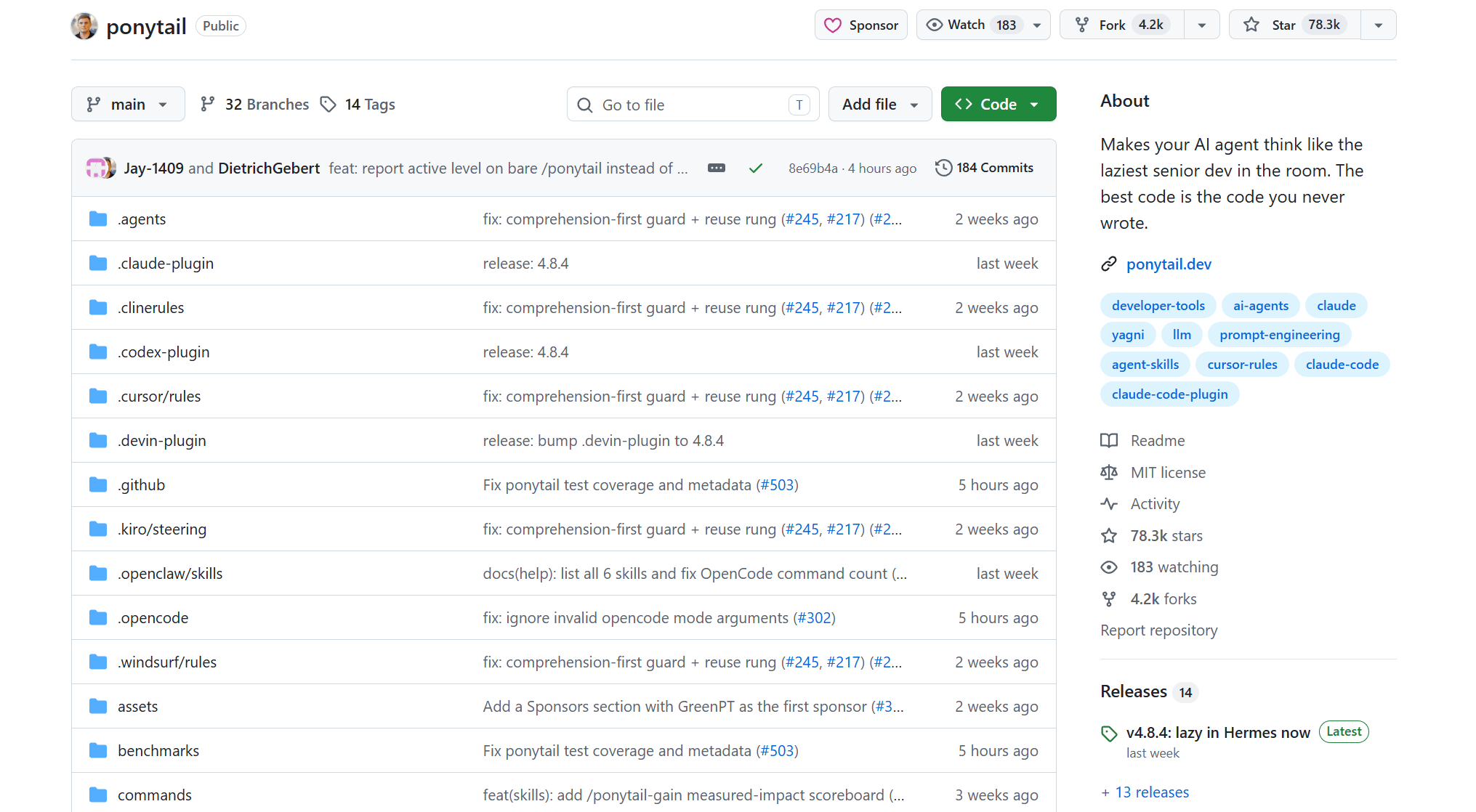
Task: Show the 13 more releases link
Action: [1145, 792]
